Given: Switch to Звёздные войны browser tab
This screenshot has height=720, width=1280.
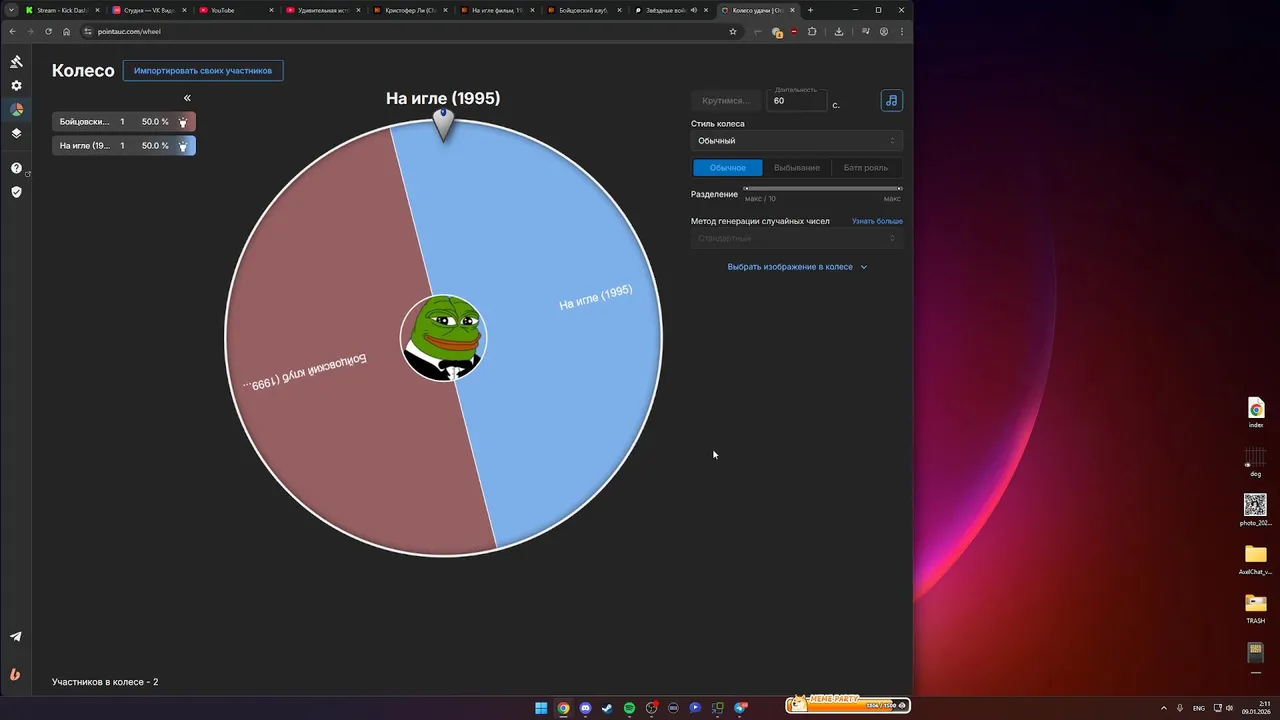Looking at the screenshot, I should pyautogui.click(x=670, y=10).
